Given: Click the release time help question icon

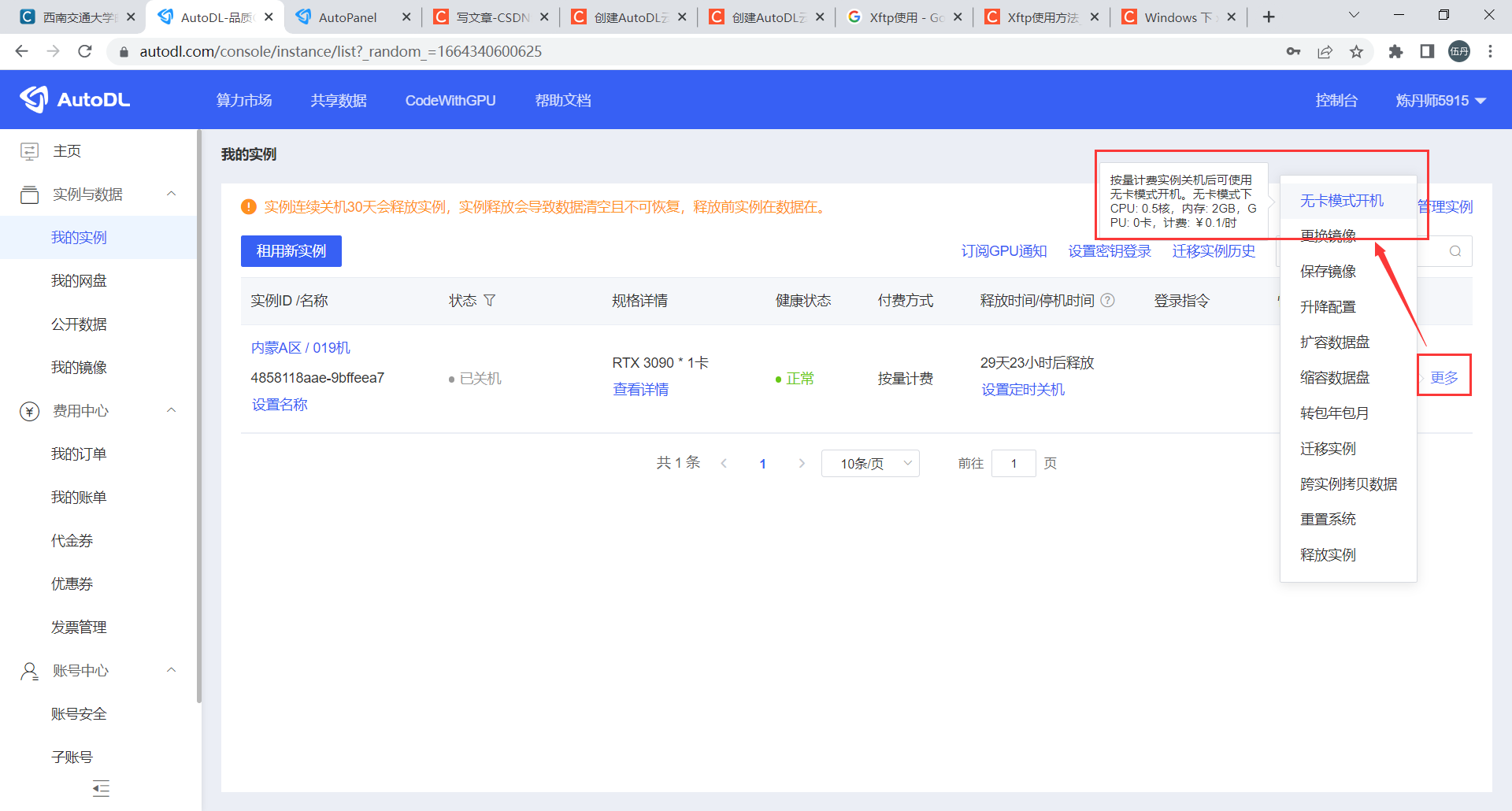Looking at the screenshot, I should (1107, 300).
